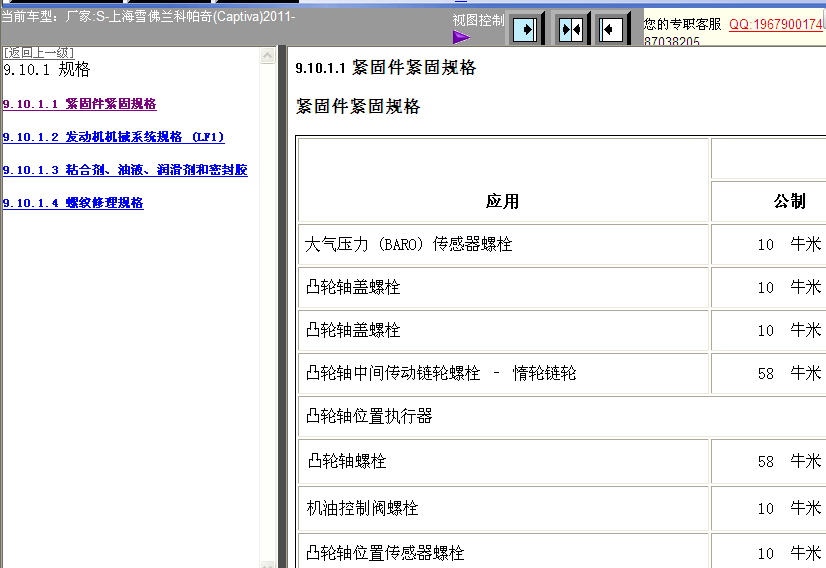The image size is (826, 568).
Task: Select 凸轮轴位置传感器螺栓 row
Action: (504, 552)
